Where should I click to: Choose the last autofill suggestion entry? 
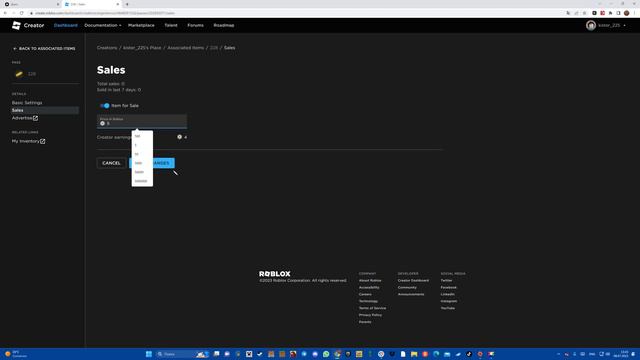click(142, 181)
